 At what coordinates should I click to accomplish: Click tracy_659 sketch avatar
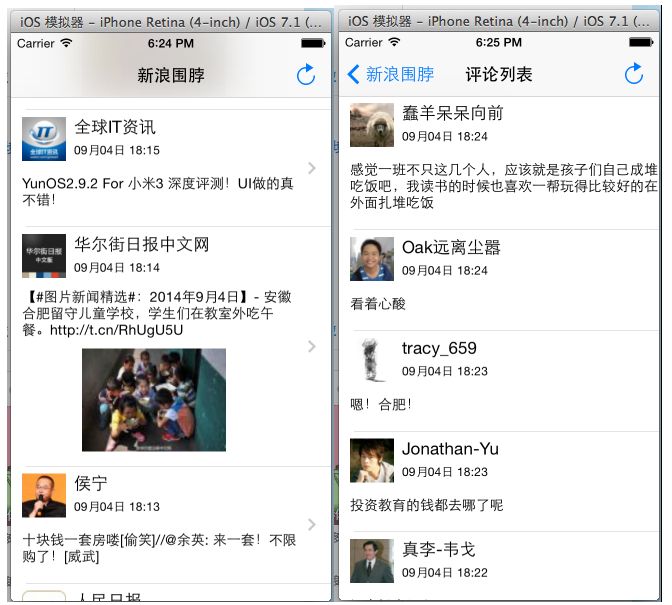tap(372, 359)
